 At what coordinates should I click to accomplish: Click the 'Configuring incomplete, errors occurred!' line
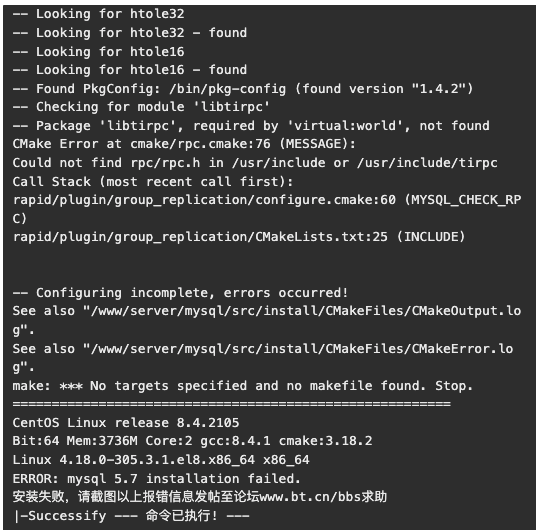point(180,293)
